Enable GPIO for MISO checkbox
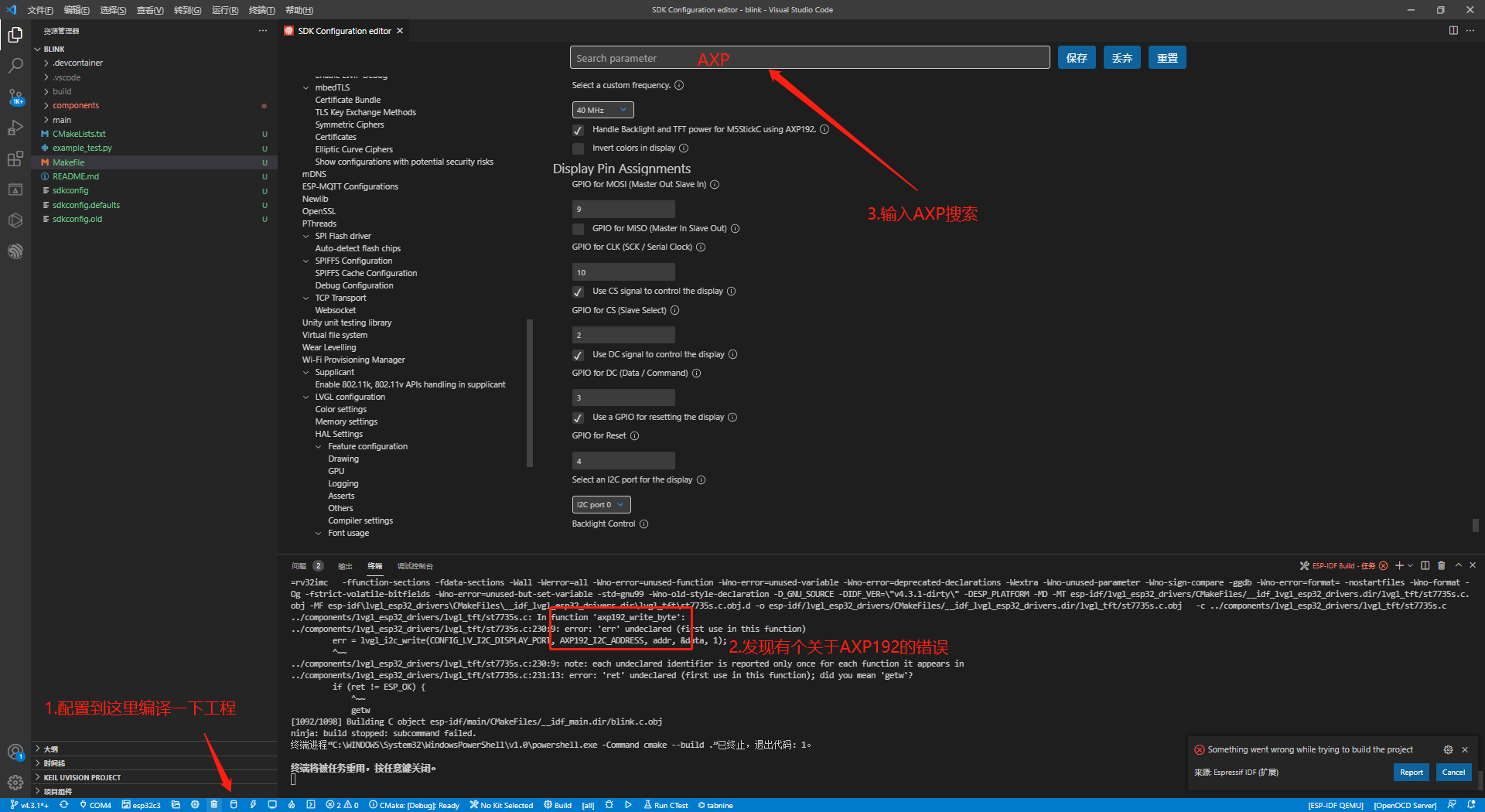 coord(578,229)
